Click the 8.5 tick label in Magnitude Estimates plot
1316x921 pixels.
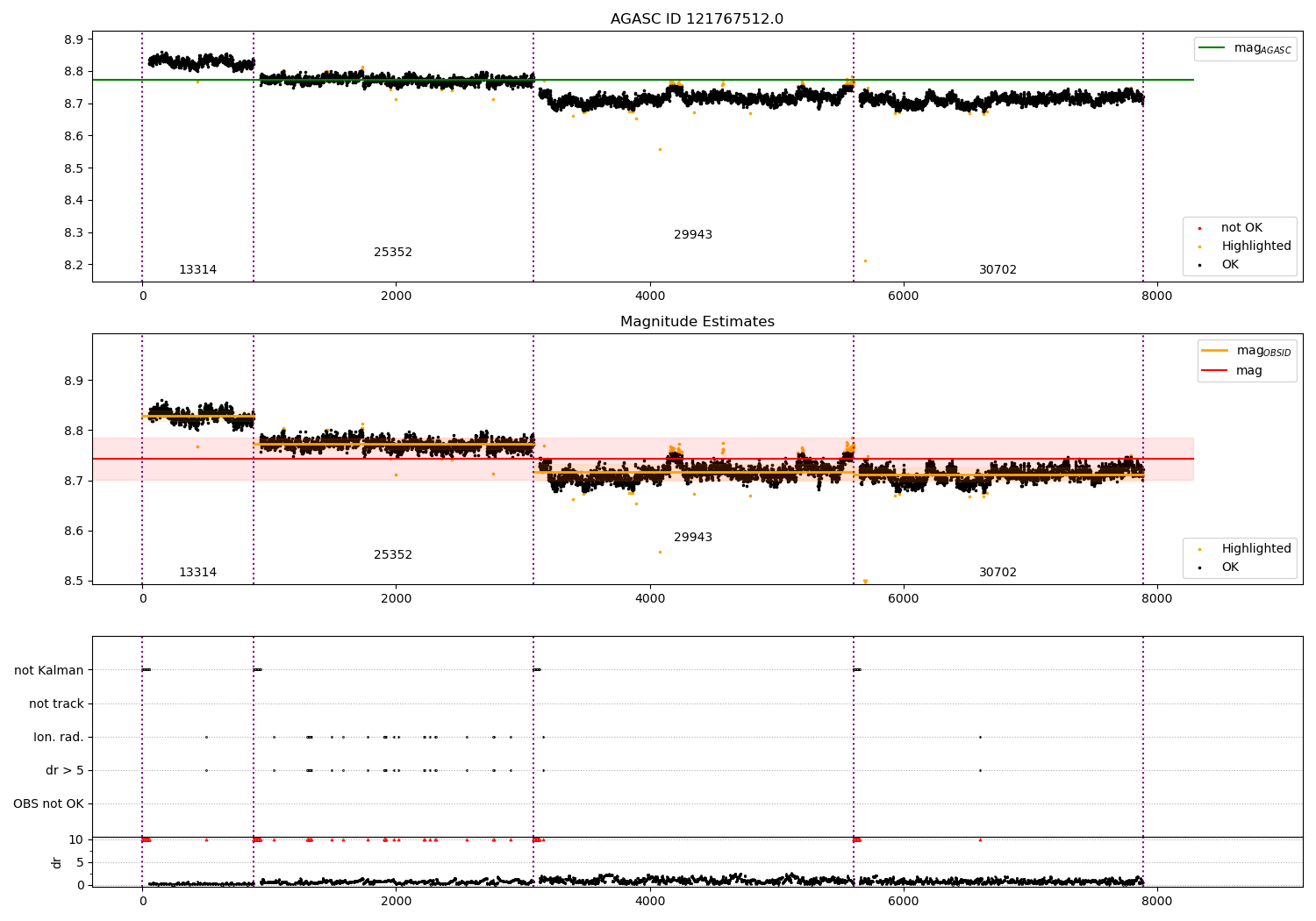[74, 581]
